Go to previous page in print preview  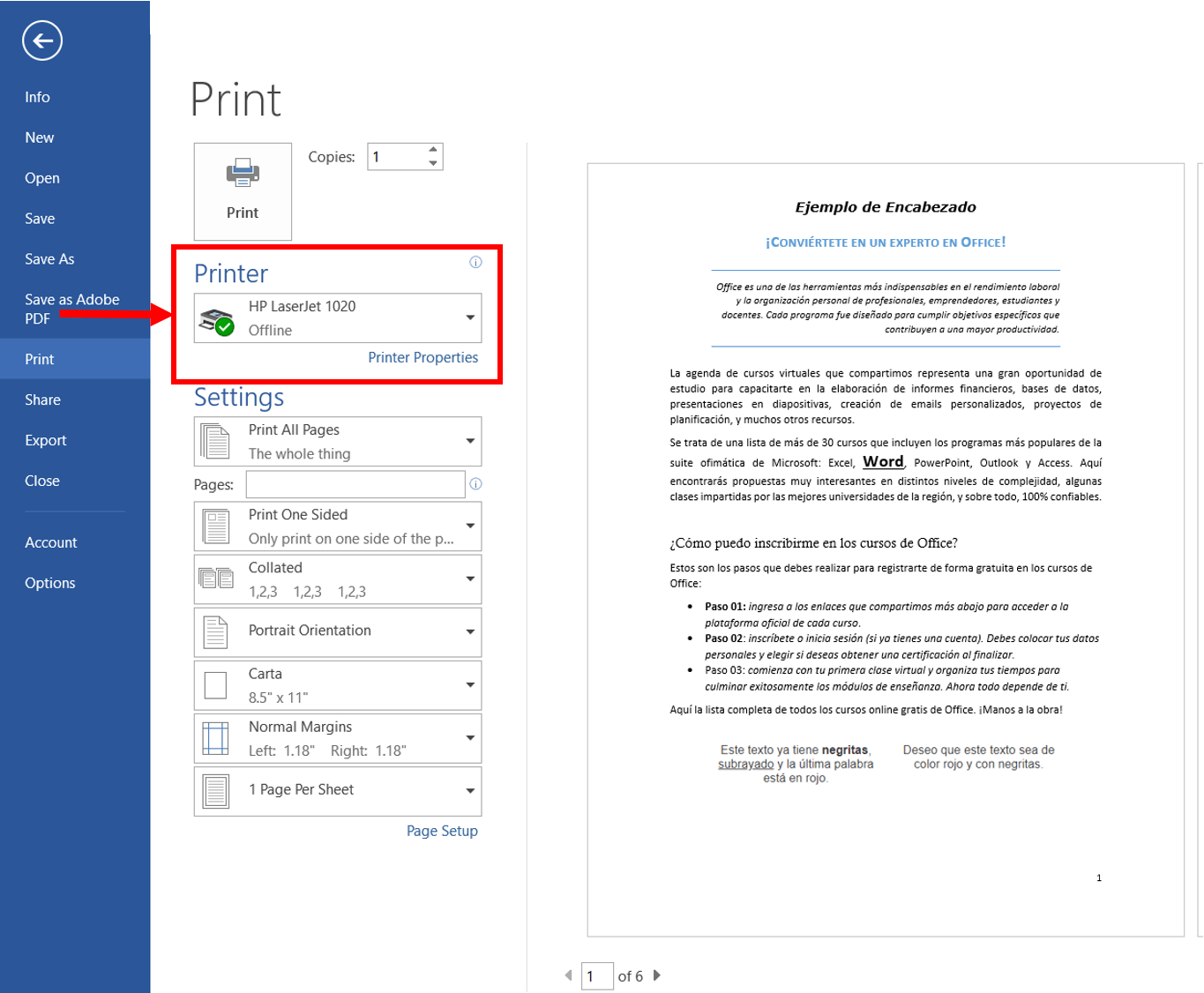568,975
